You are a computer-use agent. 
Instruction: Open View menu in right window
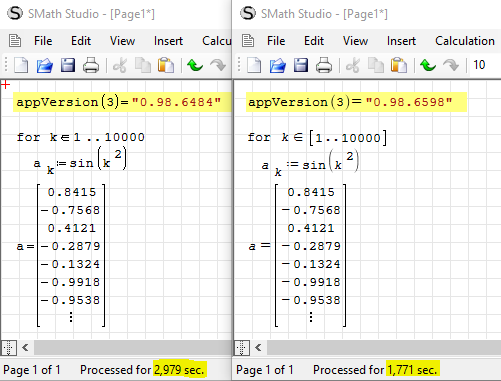[355, 41]
